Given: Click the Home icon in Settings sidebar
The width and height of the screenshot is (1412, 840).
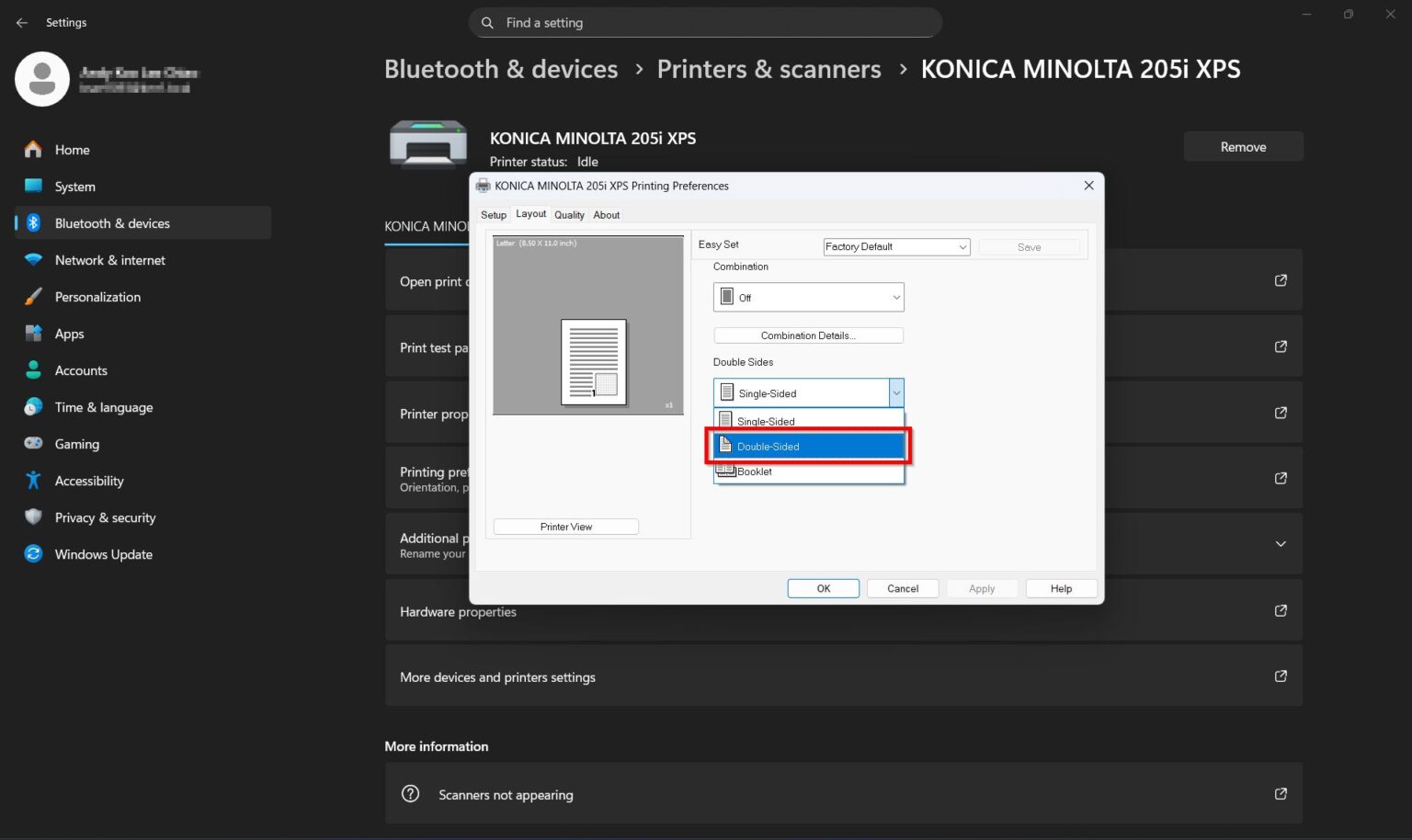Looking at the screenshot, I should (33, 149).
